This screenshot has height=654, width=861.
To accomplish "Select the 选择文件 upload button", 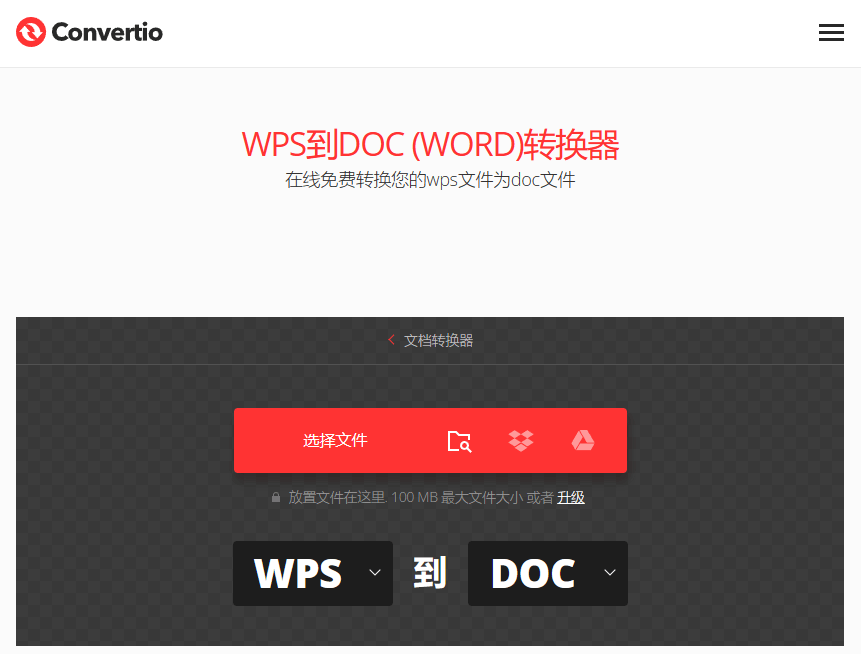I will tap(336, 440).
